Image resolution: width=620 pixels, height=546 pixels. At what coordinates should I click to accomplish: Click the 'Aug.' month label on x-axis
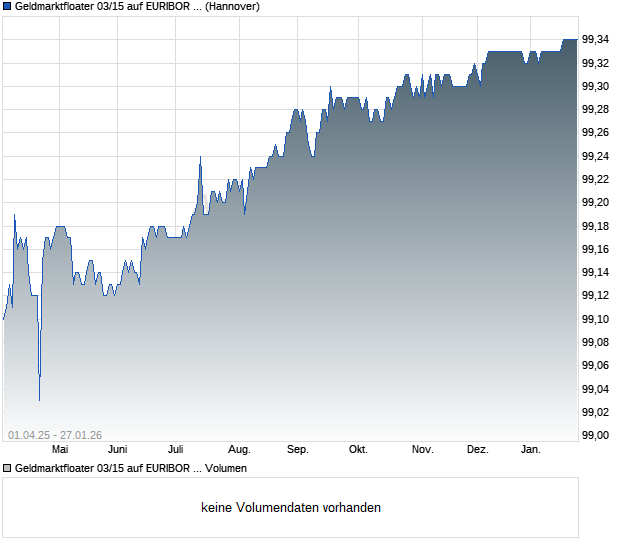tap(239, 450)
